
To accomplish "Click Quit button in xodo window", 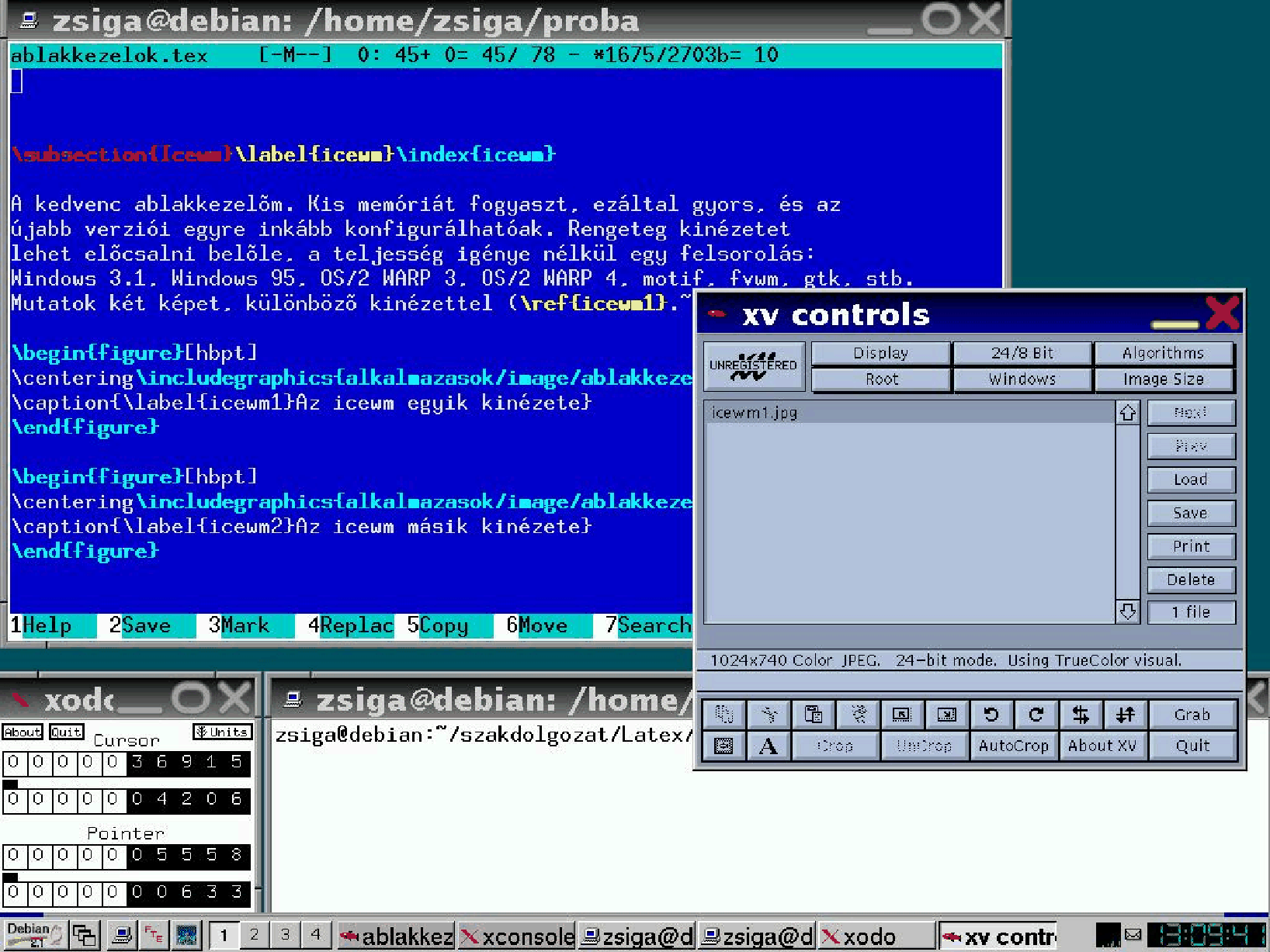I will click(66, 732).
